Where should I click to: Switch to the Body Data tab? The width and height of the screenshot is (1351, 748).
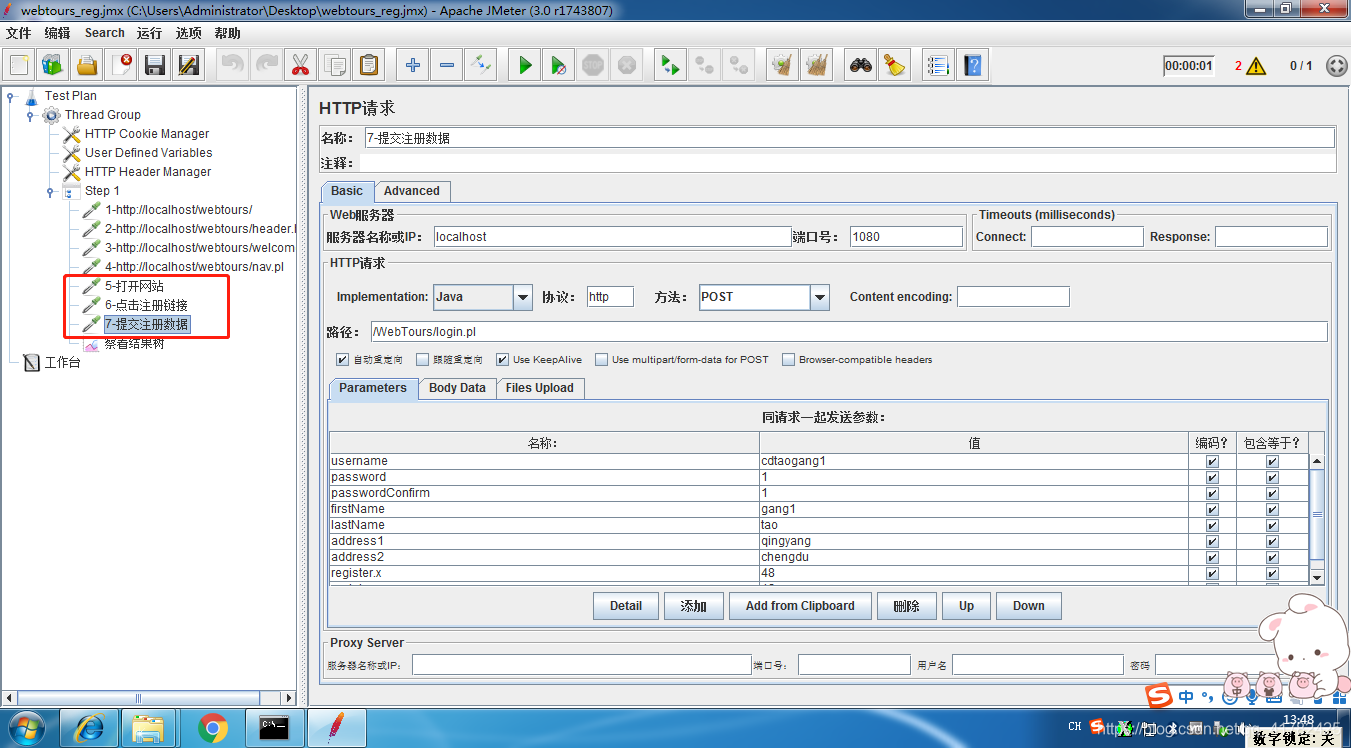point(457,388)
